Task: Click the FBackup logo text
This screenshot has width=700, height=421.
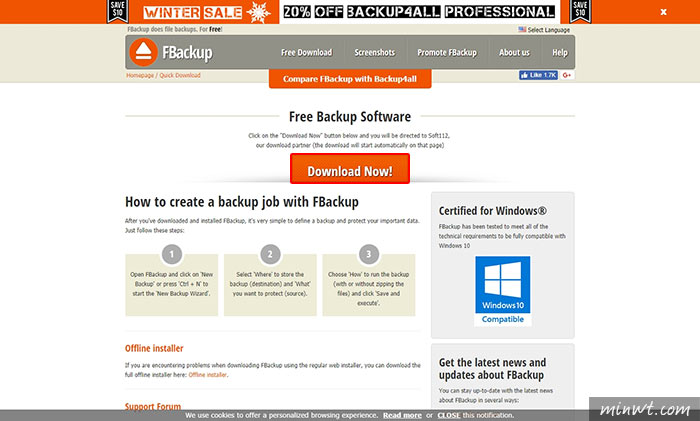Action: pos(187,53)
